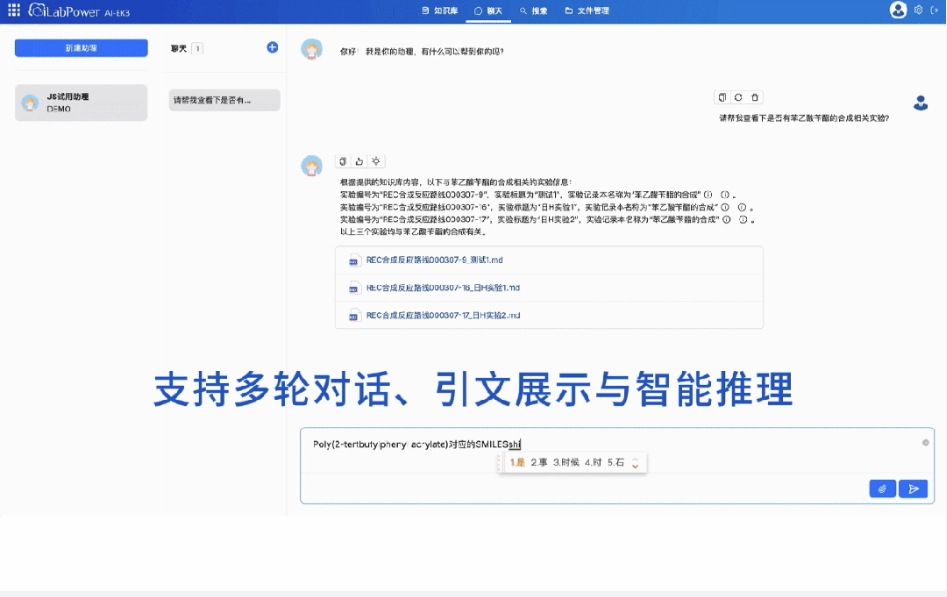Delete the user's question message

[755, 97]
